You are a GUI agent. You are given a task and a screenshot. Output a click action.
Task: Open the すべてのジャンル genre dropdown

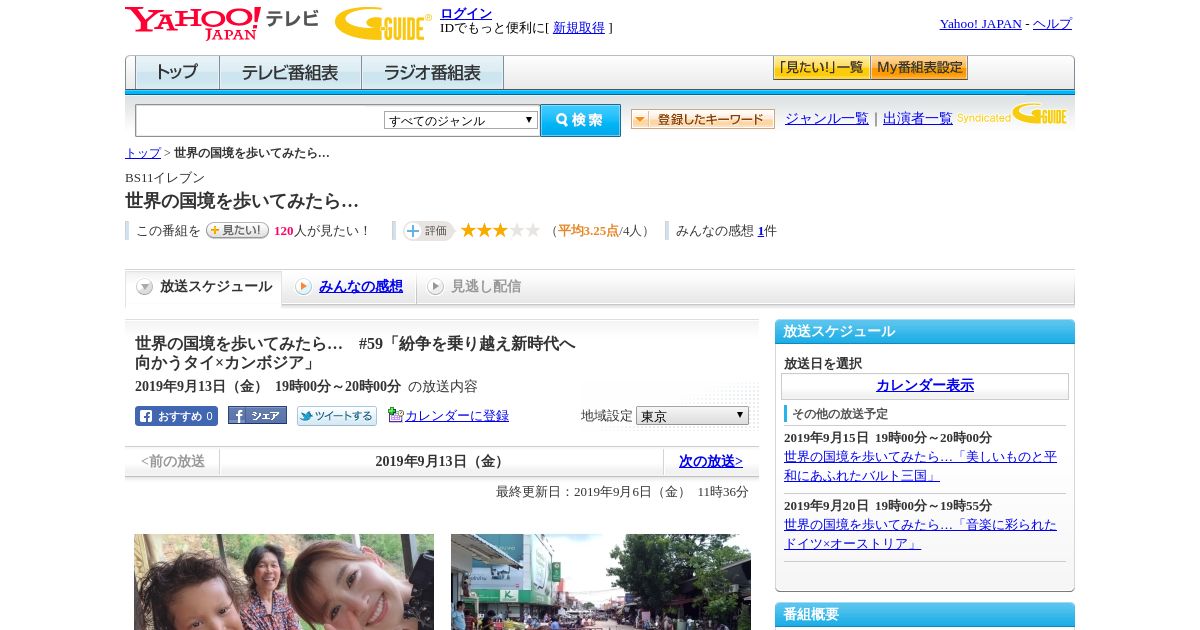click(x=461, y=120)
